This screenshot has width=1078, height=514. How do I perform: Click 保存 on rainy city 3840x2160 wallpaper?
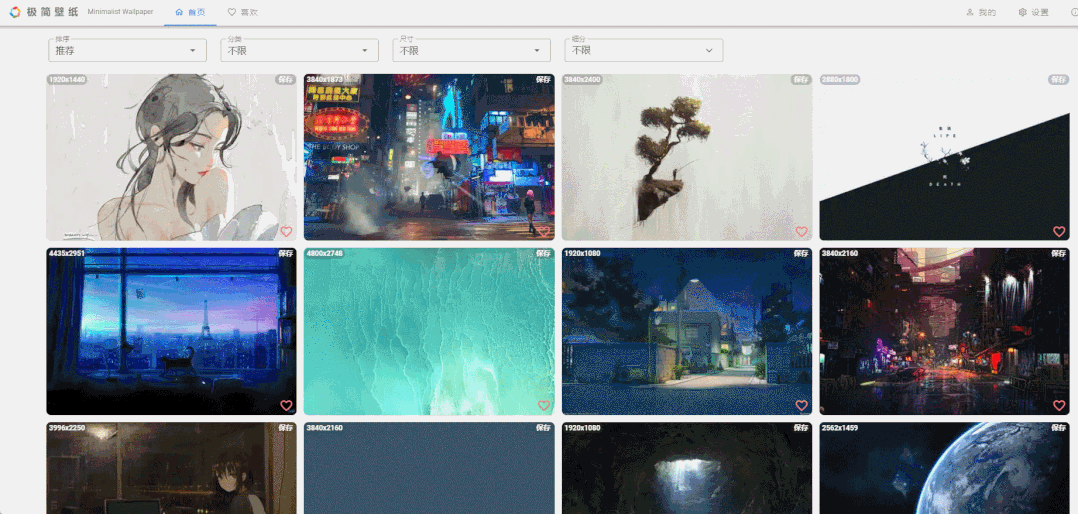1058,254
